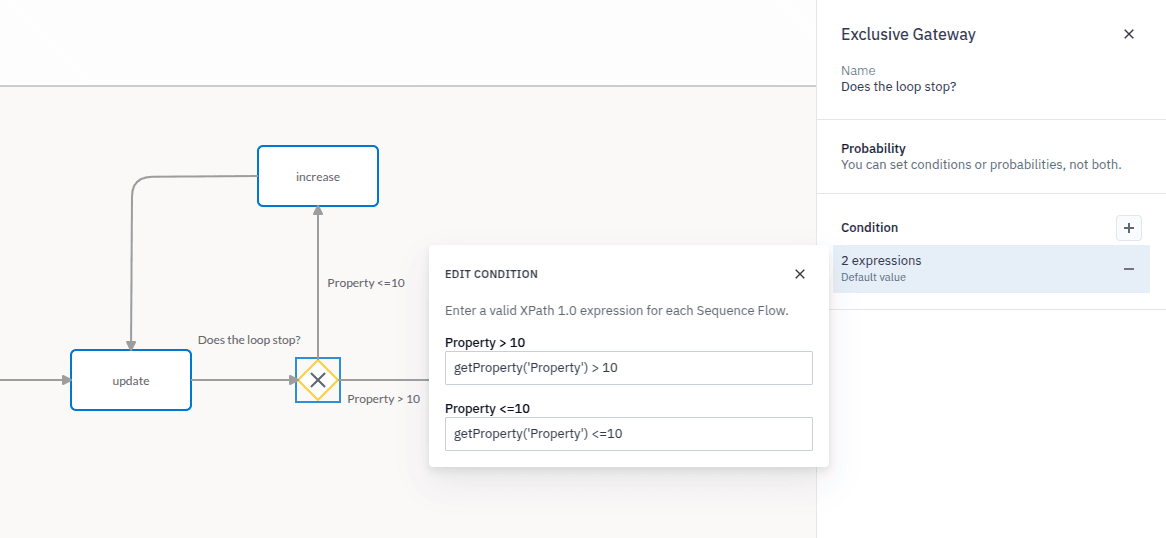The image size is (1166, 538).
Task: Click the Exclusive Gateway panel title
Action: (908, 34)
